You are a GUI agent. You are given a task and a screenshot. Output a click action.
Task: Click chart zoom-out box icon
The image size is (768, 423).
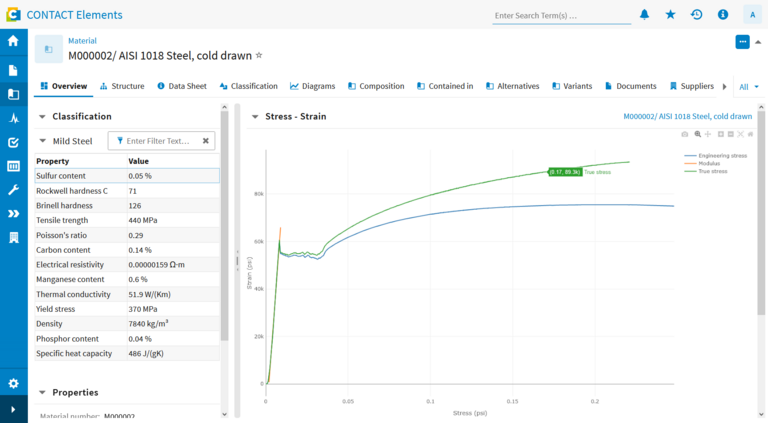[x=730, y=134]
